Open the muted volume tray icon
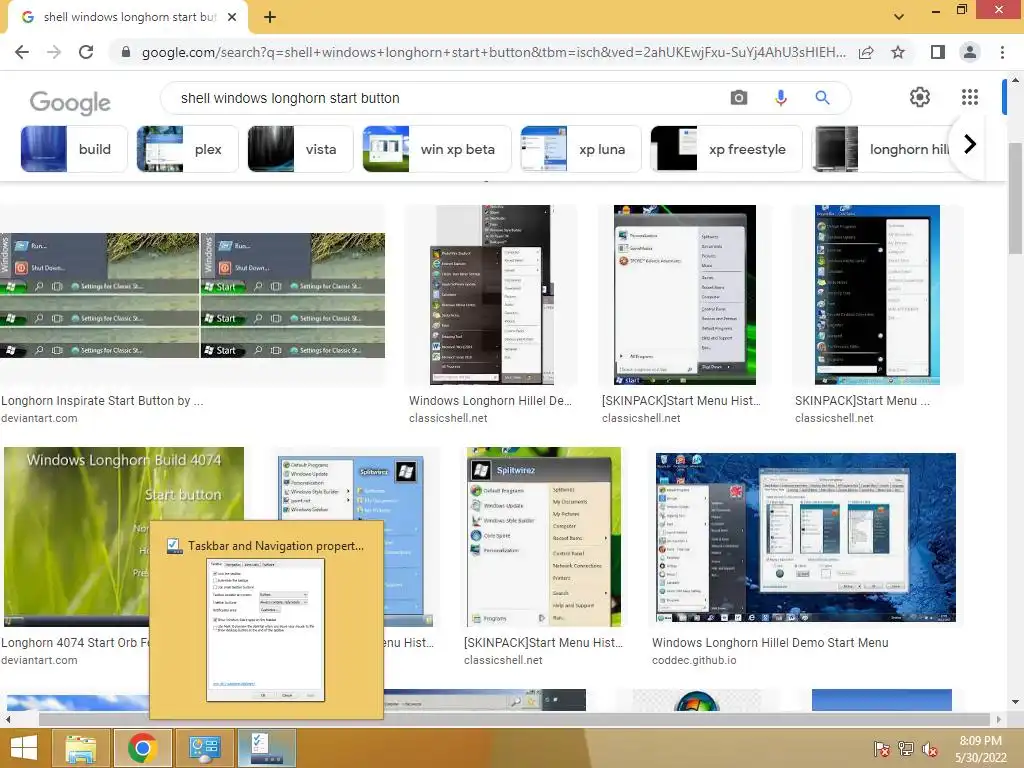 (930, 749)
